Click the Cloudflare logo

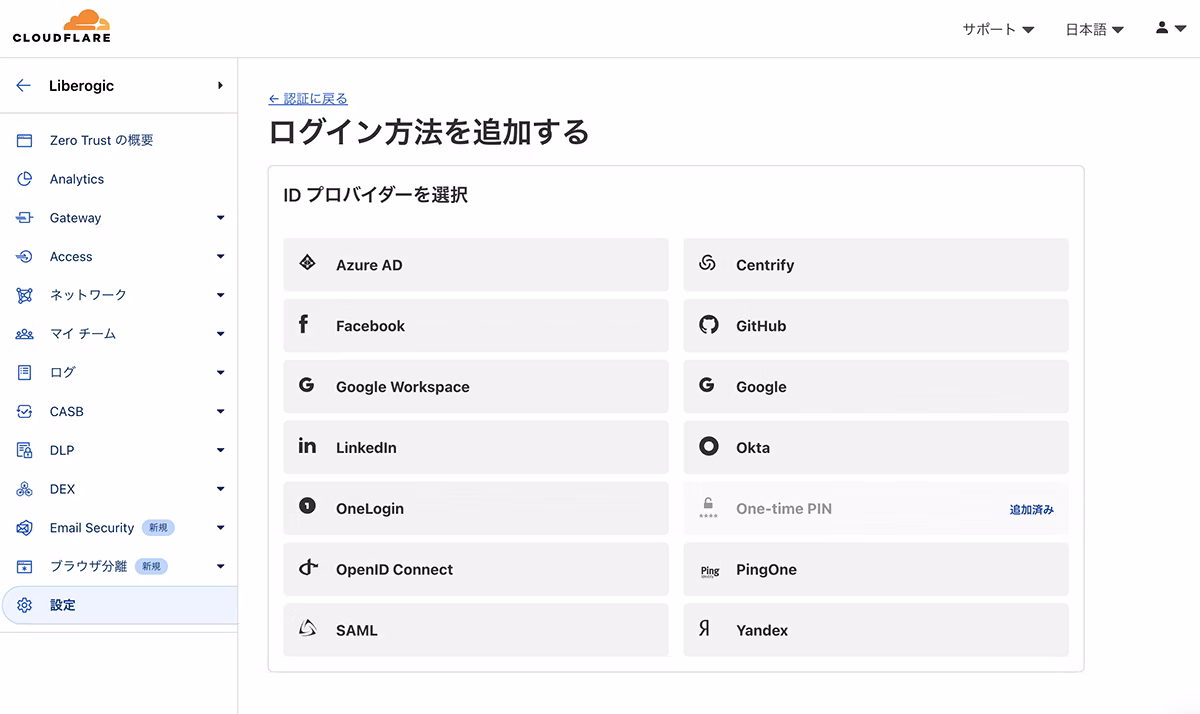point(61,27)
